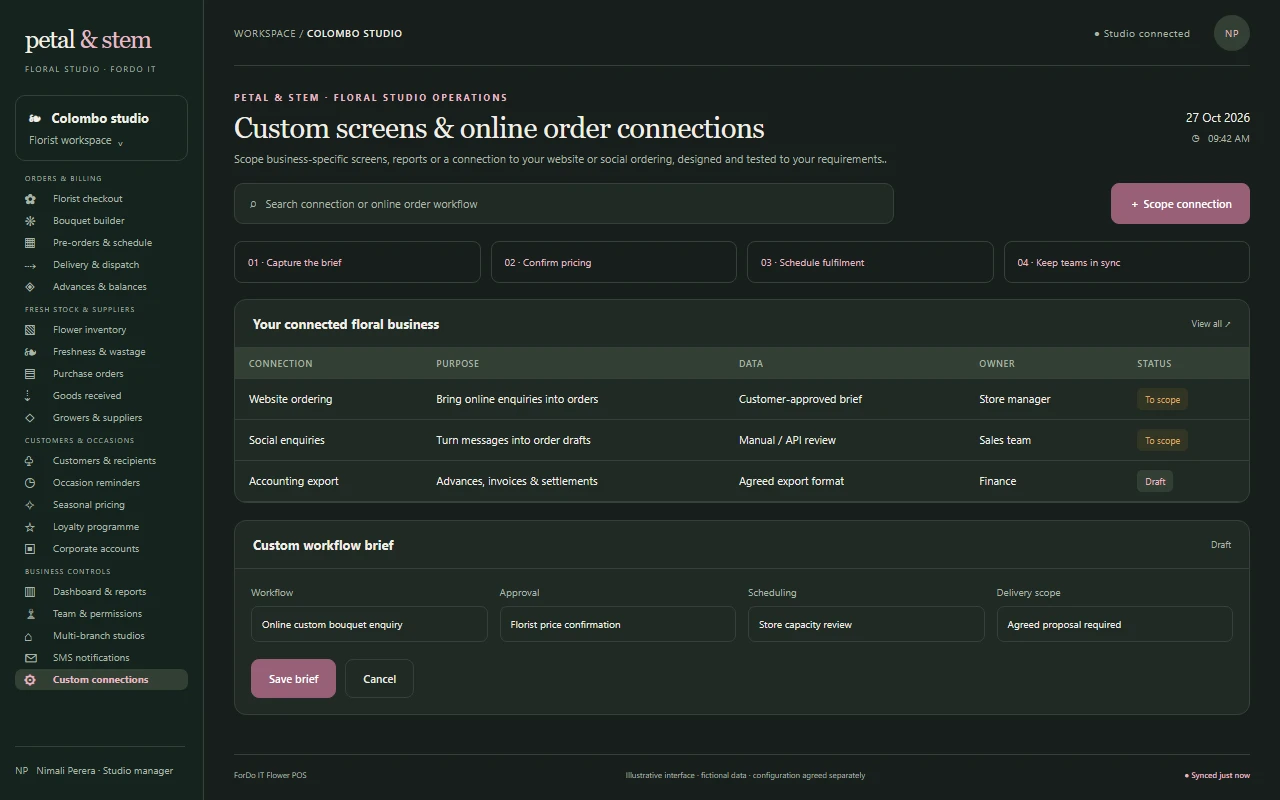Go to Multi-branch studios

pyautogui.click(x=101, y=636)
